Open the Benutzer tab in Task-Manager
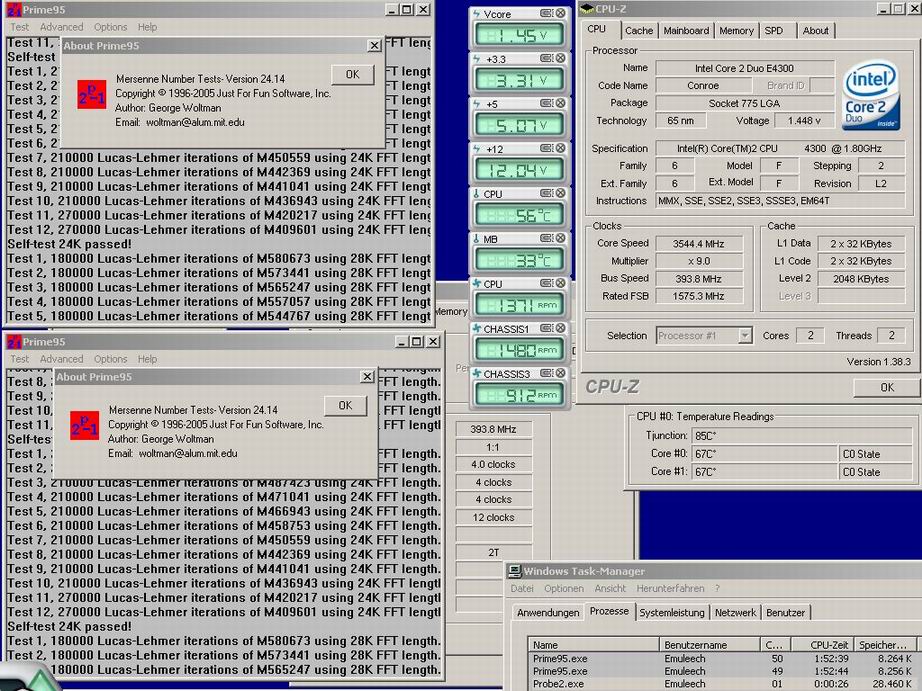The image size is (922, 691). [785, 612]
